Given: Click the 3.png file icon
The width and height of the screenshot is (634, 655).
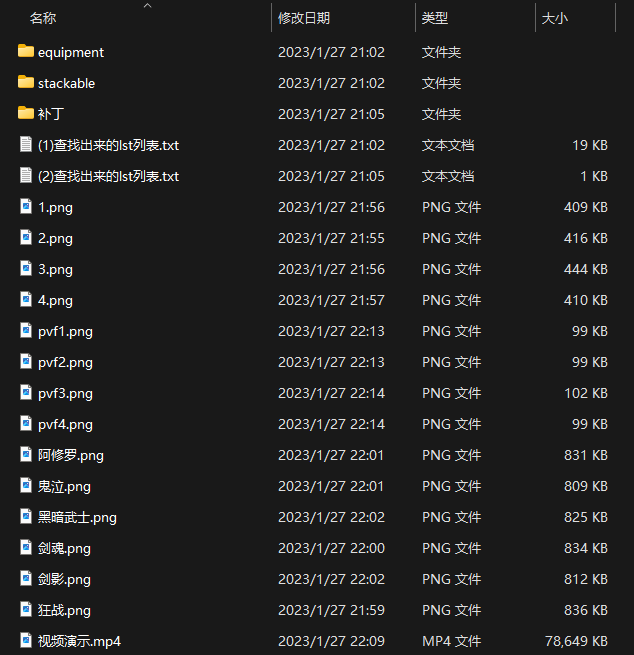Looking at the screenshot, I should tap(26, 268).
